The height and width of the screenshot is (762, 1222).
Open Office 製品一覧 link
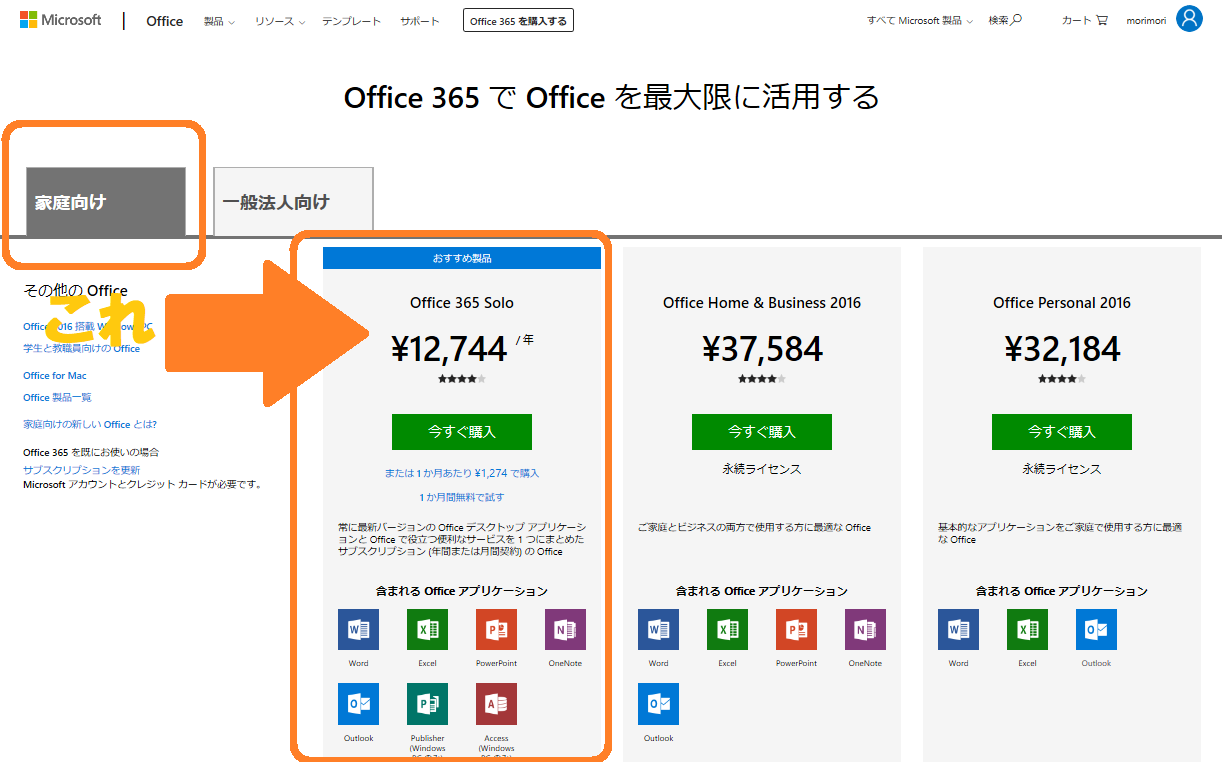click(58, 398)
